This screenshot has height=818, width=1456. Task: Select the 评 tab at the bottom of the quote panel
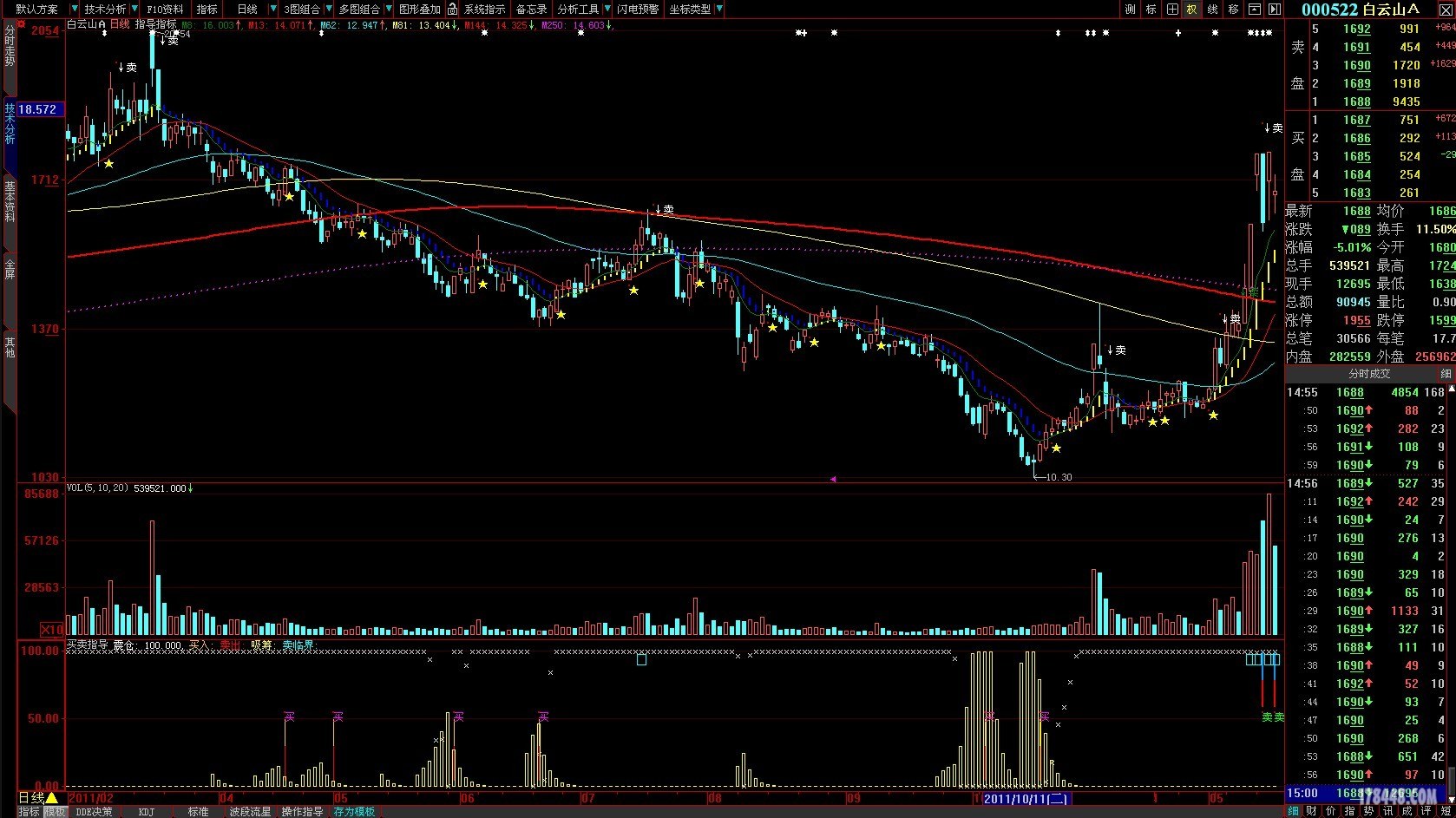(1426, 811)
